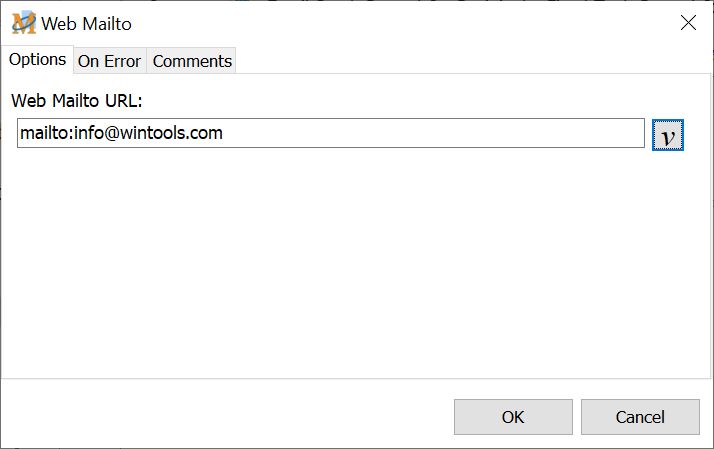Click the "@" symbol in the mailto address
714x449 pixels.
pyautogui.click(x=111, y=133)
